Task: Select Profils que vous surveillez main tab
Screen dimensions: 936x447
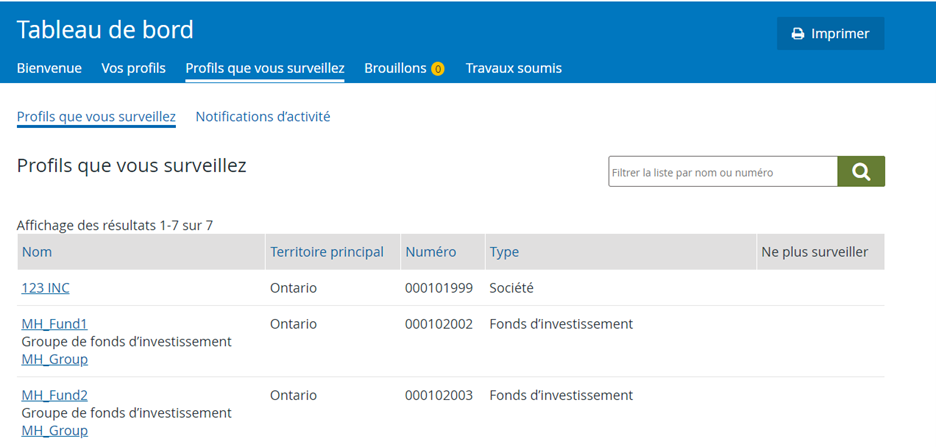Action: [265, 68]
